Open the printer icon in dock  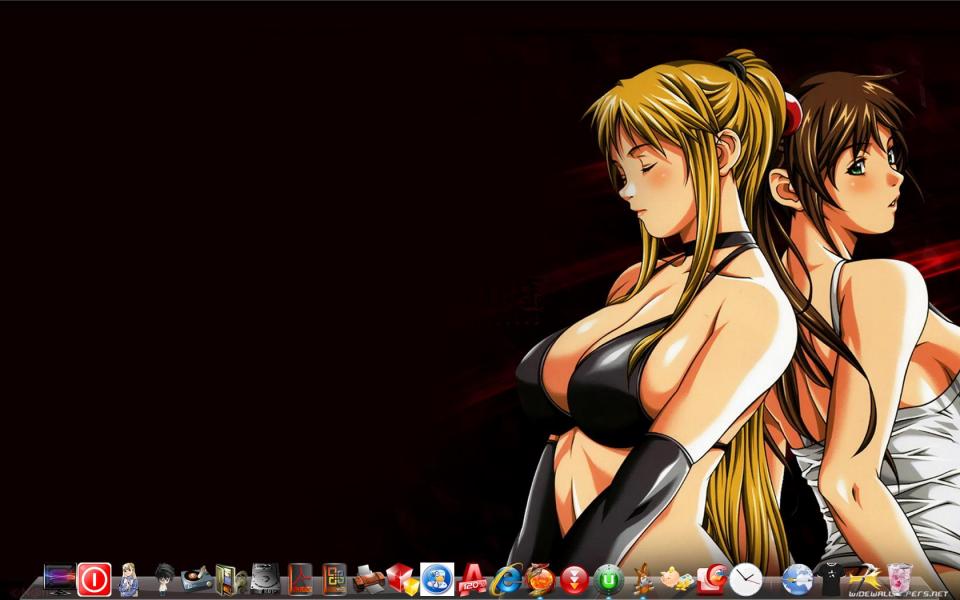click(x=368, y=579)
